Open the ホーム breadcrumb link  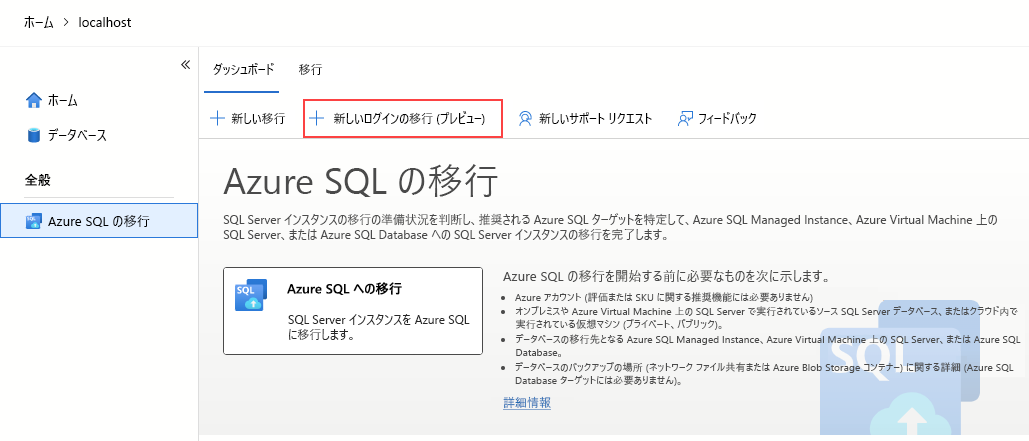(x=39, y=22)
